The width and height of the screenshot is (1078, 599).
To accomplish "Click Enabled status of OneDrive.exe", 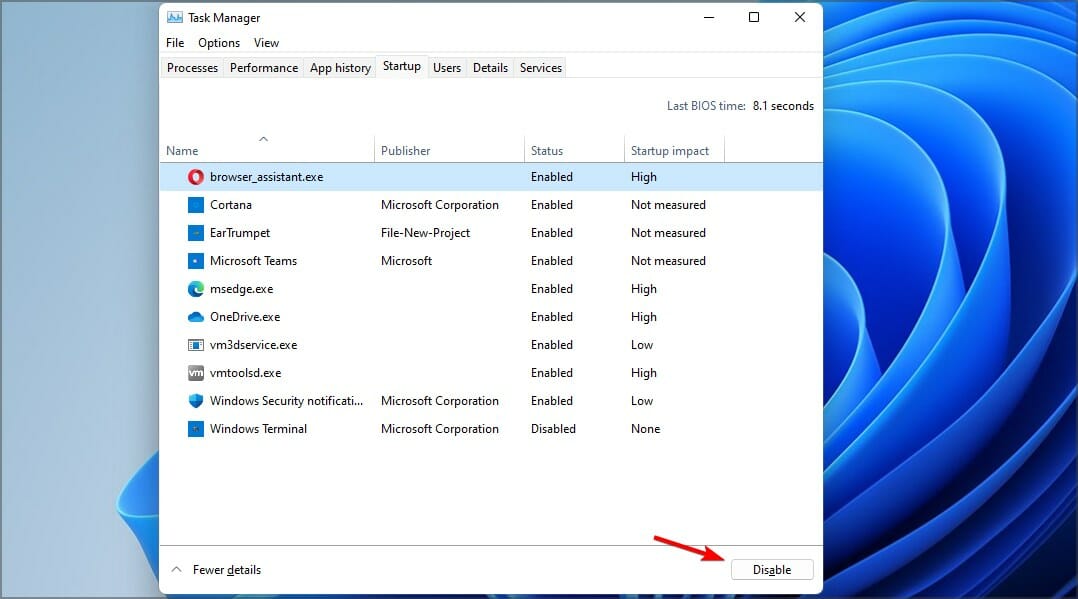I will pyautogui.click(x=551, y=317).
